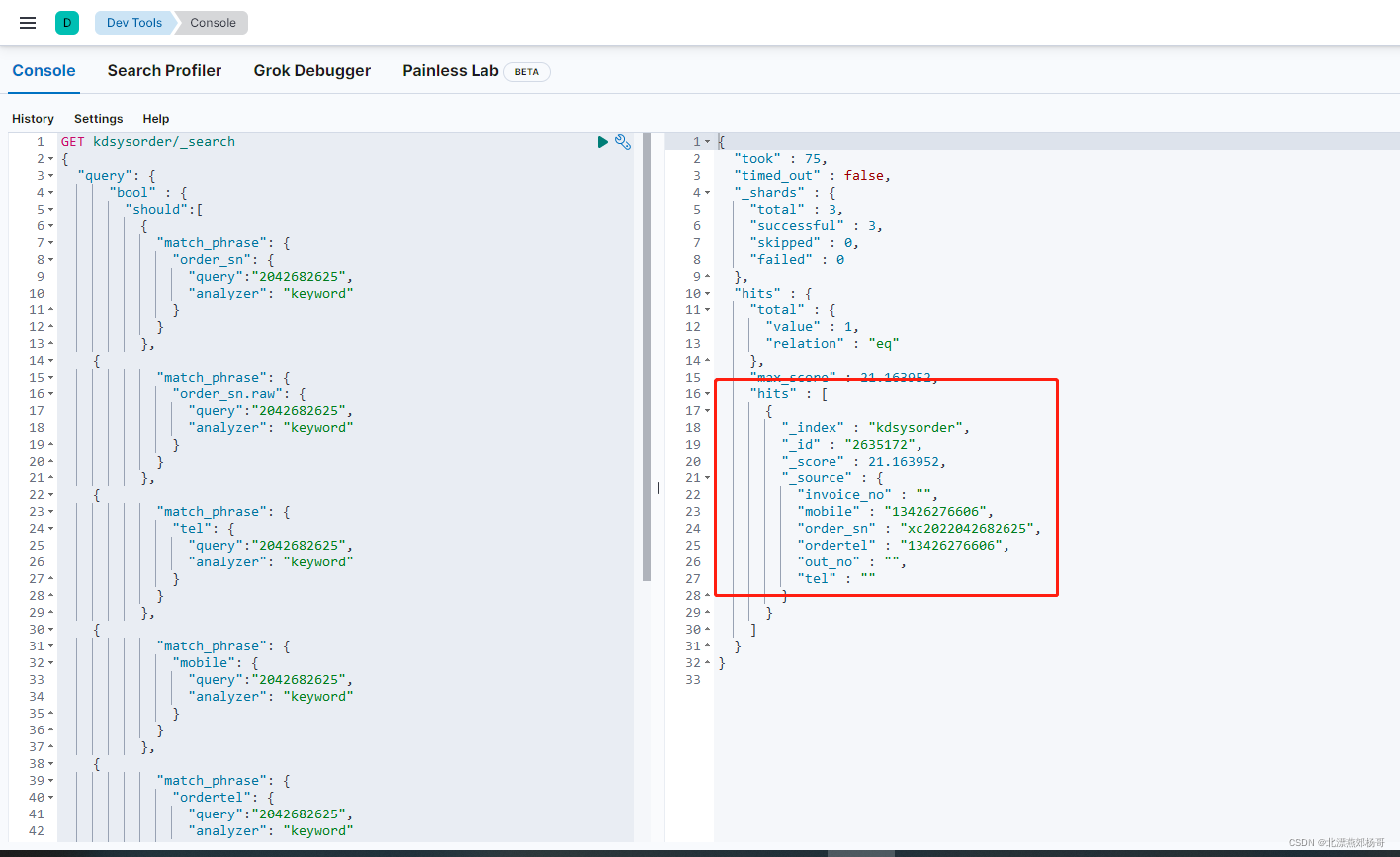Open the hamburger navigation menu

(28, 23)
